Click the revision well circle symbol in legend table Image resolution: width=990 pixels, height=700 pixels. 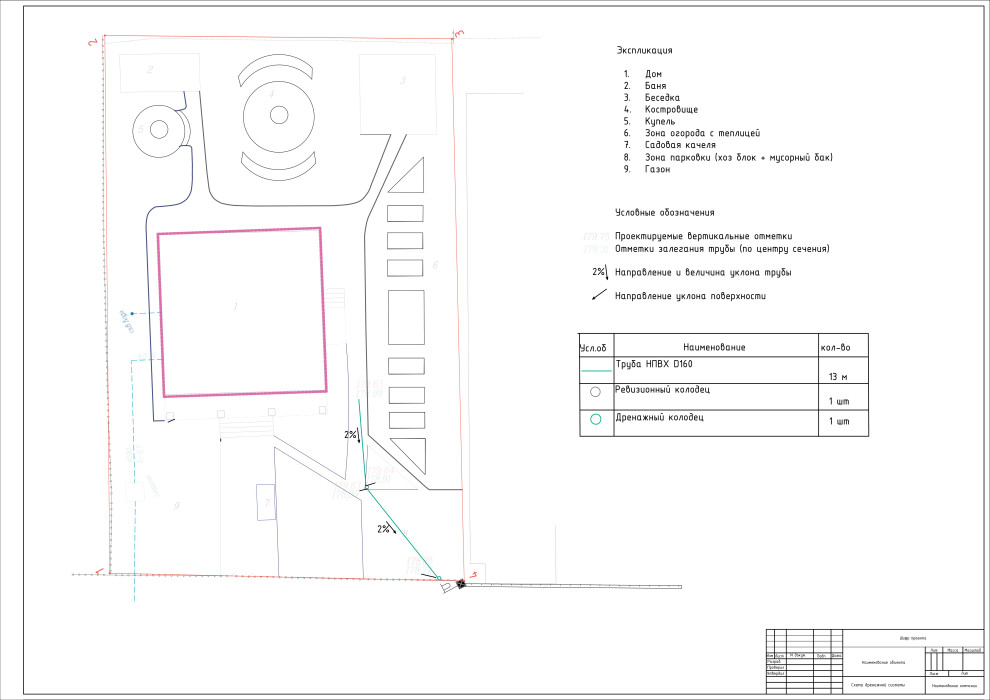595,392
